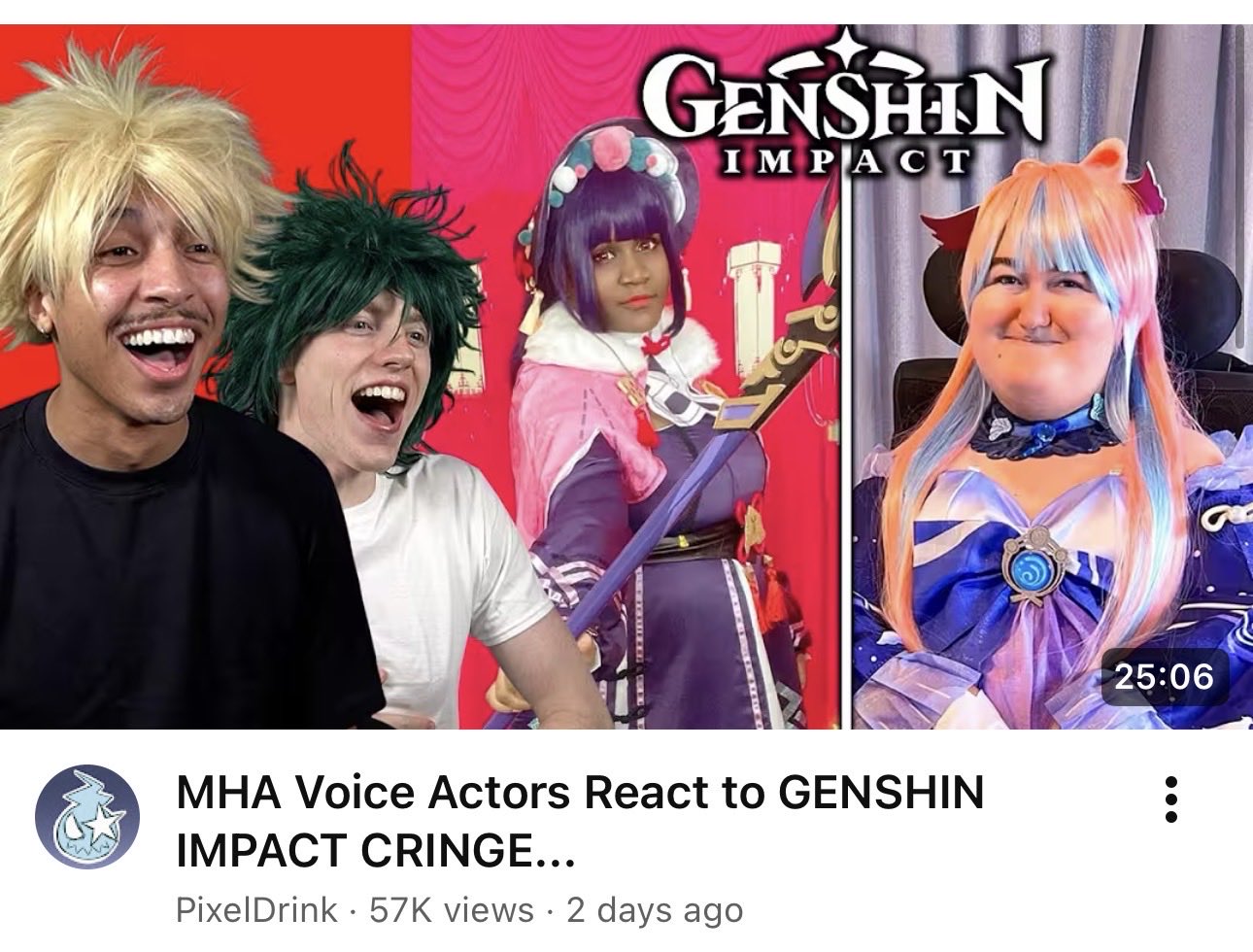The image size is (1253, 952).
Task: Open the MHA Voice Actors React video title
Action: (580, 821)
